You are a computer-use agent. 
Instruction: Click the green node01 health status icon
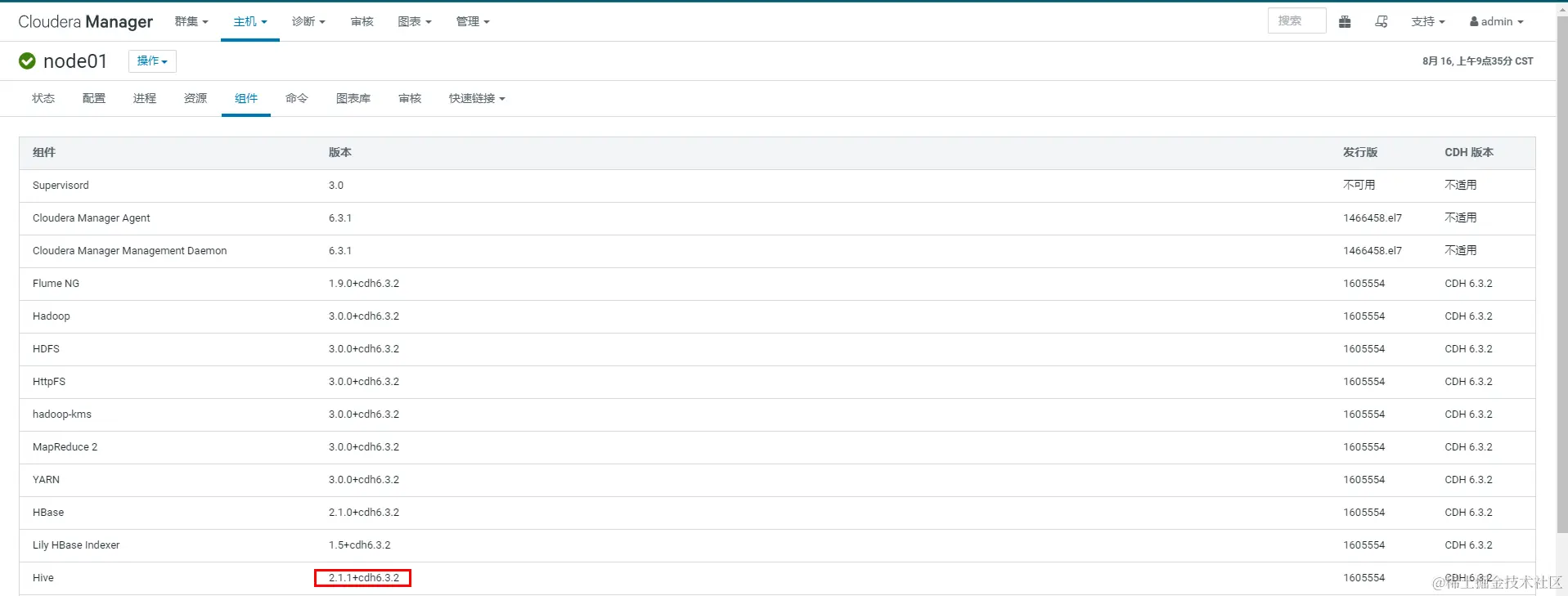click(x=27, y=61)
